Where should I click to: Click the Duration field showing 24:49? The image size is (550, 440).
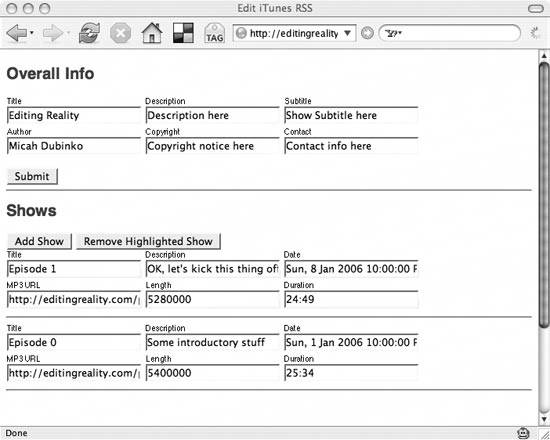pyautogui.click(x=351, y=300)
